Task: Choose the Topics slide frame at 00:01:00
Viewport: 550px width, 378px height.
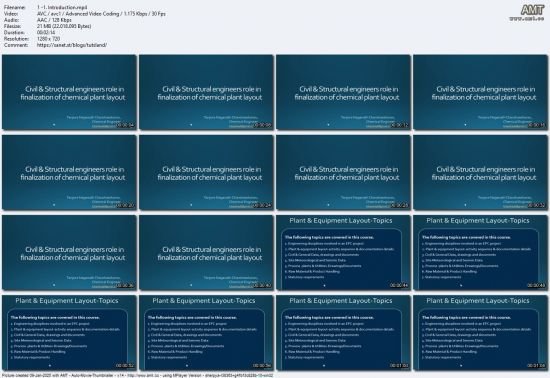Action: click(343, 333)
